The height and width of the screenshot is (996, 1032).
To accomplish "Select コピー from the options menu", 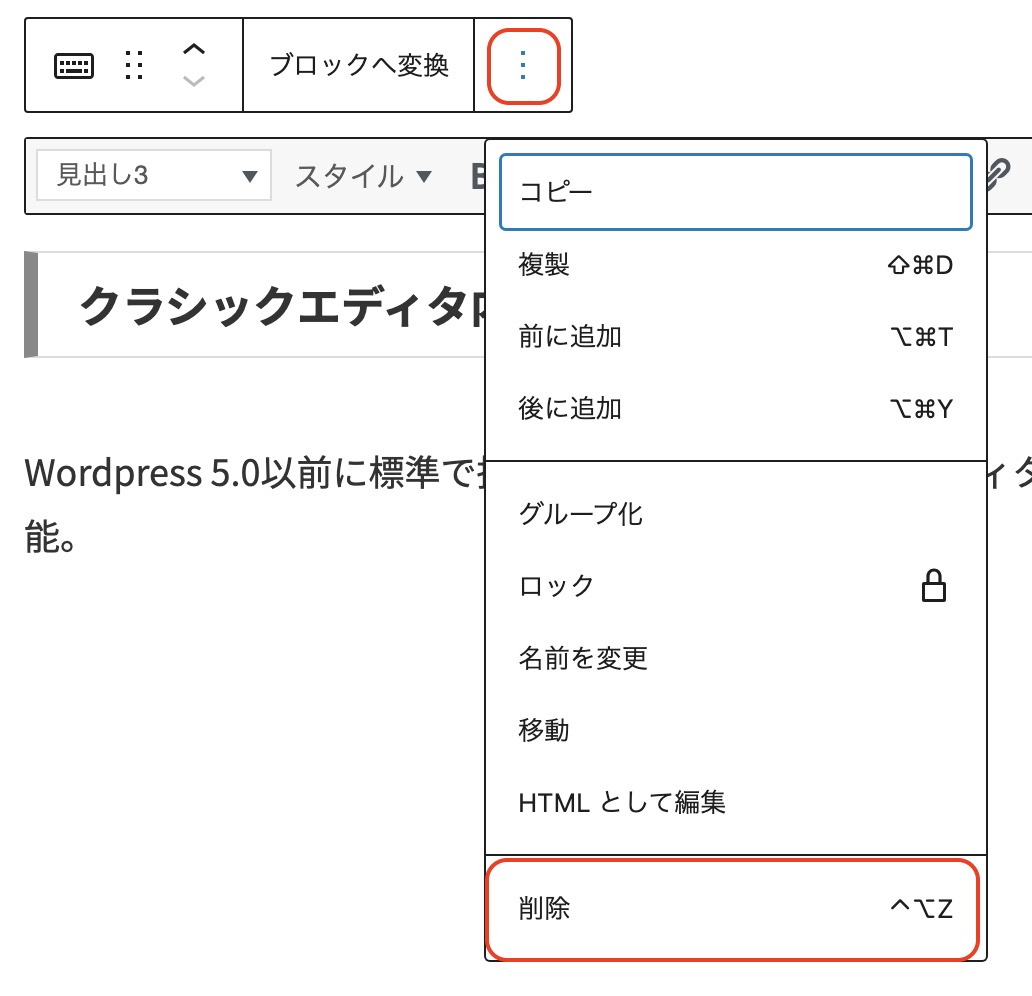I will click(x=735, y=192).
